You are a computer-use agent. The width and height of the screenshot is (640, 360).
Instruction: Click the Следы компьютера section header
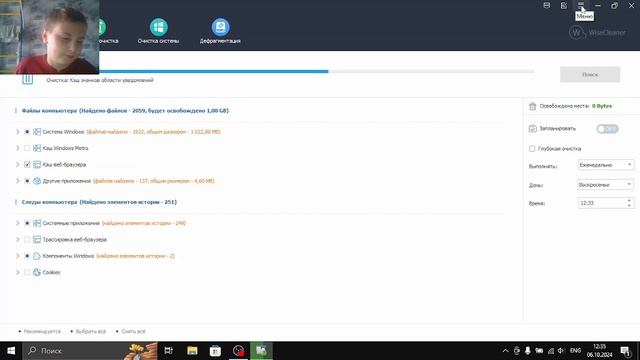[x=99, y=202]
